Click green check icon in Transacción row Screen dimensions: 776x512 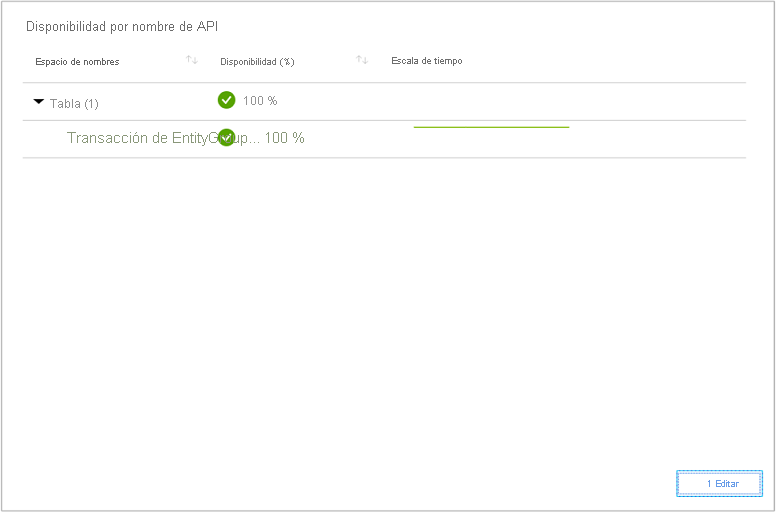click(x=226, y=138)
